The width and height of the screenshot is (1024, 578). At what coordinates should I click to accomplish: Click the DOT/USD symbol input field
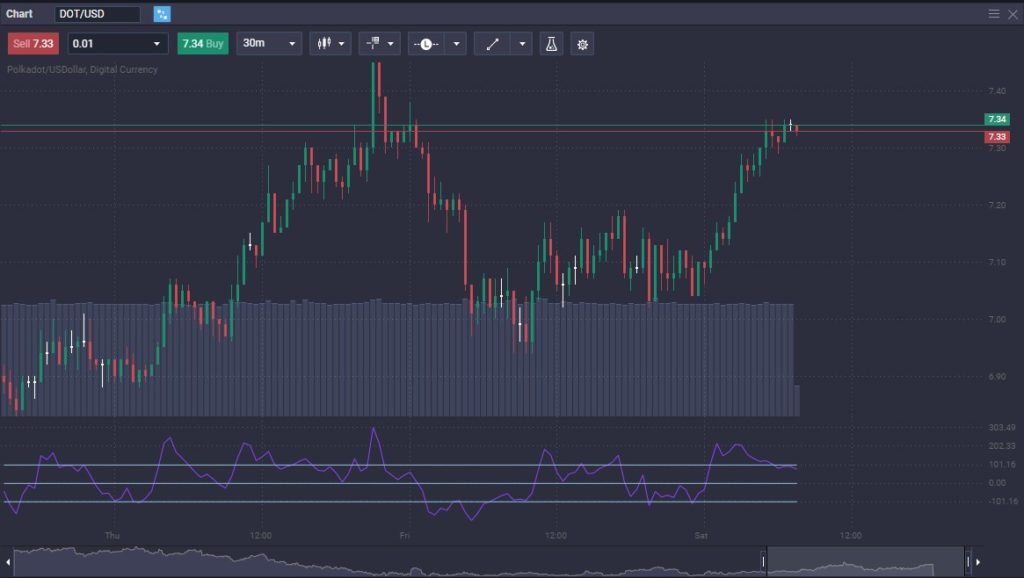[97, 14]
